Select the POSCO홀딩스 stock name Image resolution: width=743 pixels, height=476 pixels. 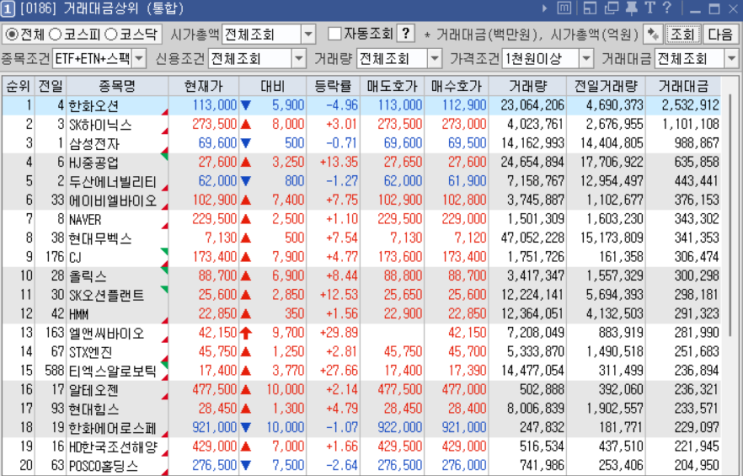[x=103, y=466]
